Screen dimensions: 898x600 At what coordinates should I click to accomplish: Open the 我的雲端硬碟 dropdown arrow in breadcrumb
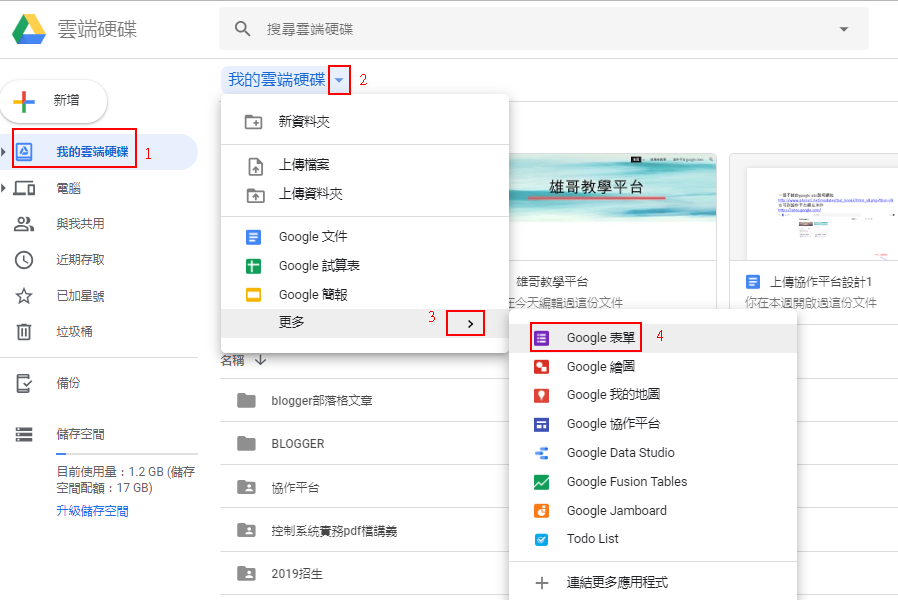pos(339,80)
